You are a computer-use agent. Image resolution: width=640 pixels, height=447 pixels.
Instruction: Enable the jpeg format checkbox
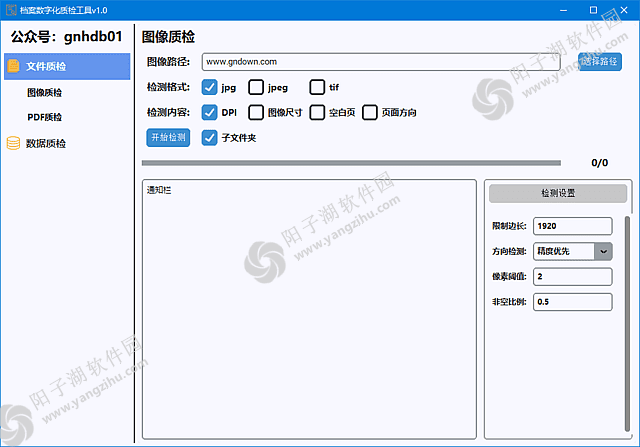[x=256, y=87]
